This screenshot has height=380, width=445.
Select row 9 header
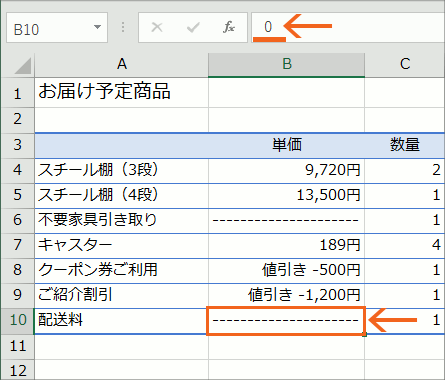coord(17,296)
